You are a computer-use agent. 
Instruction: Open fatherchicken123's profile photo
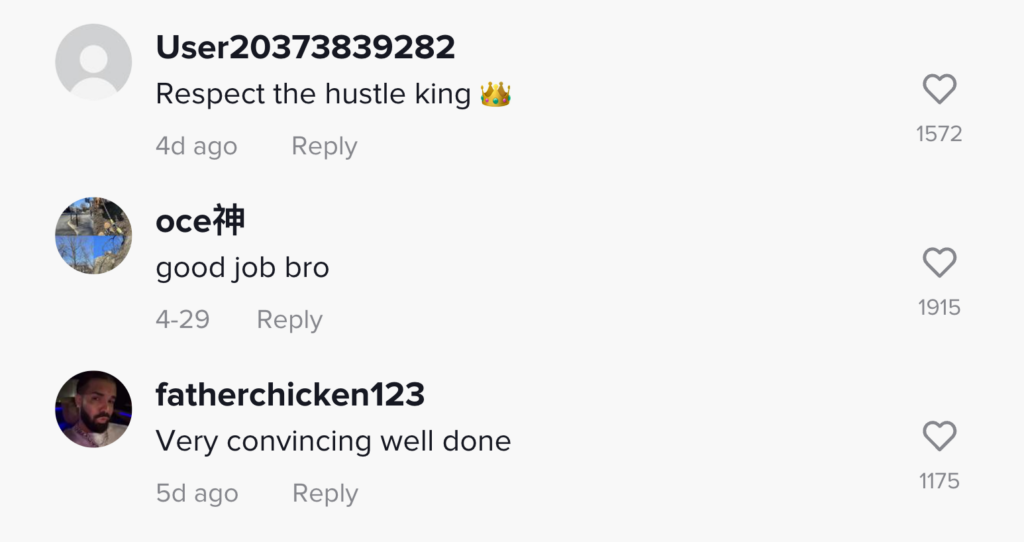click(x=93, y=409)
